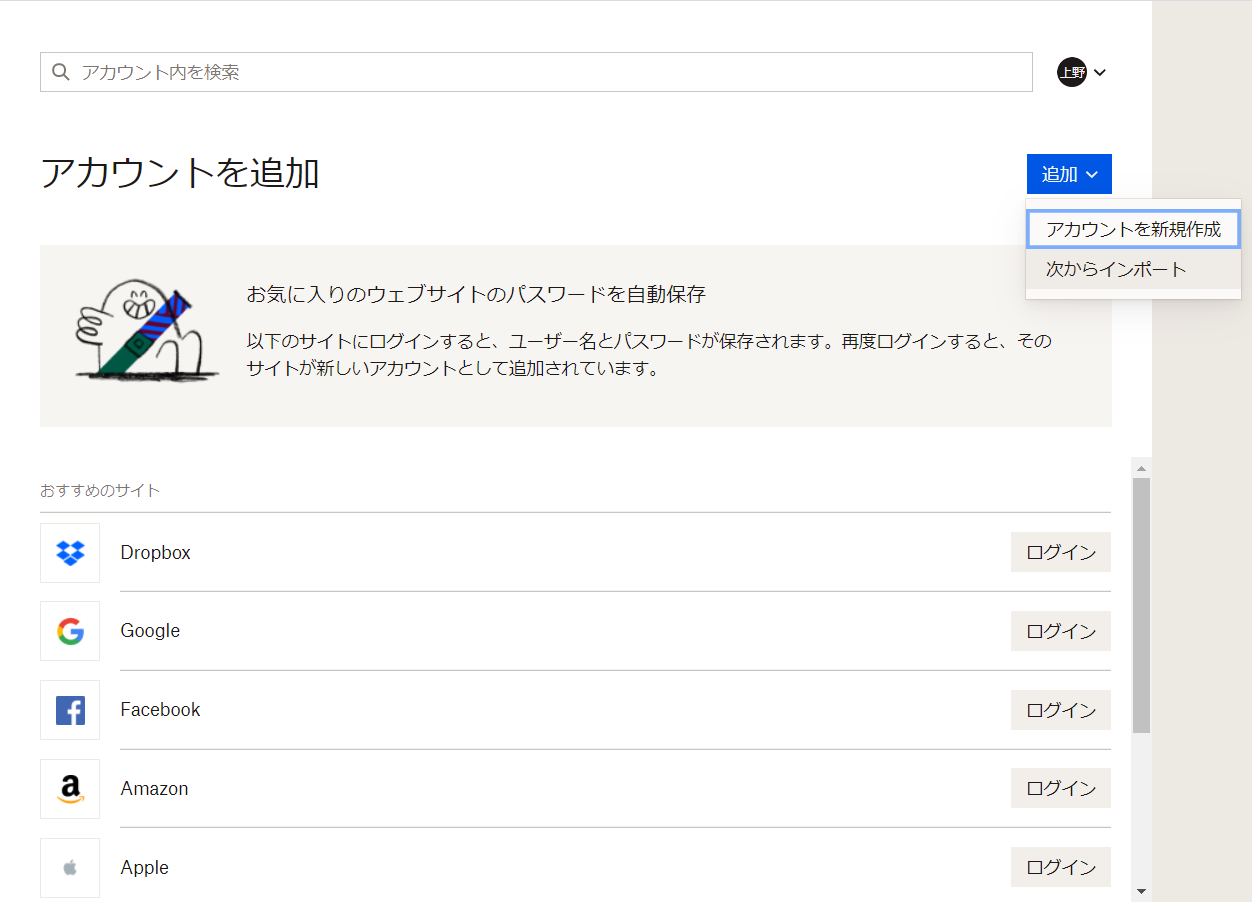Viewport: 1252px width, 902px height.
Task: Click the Amazon logo icon
Action: (x=70, y=789)
